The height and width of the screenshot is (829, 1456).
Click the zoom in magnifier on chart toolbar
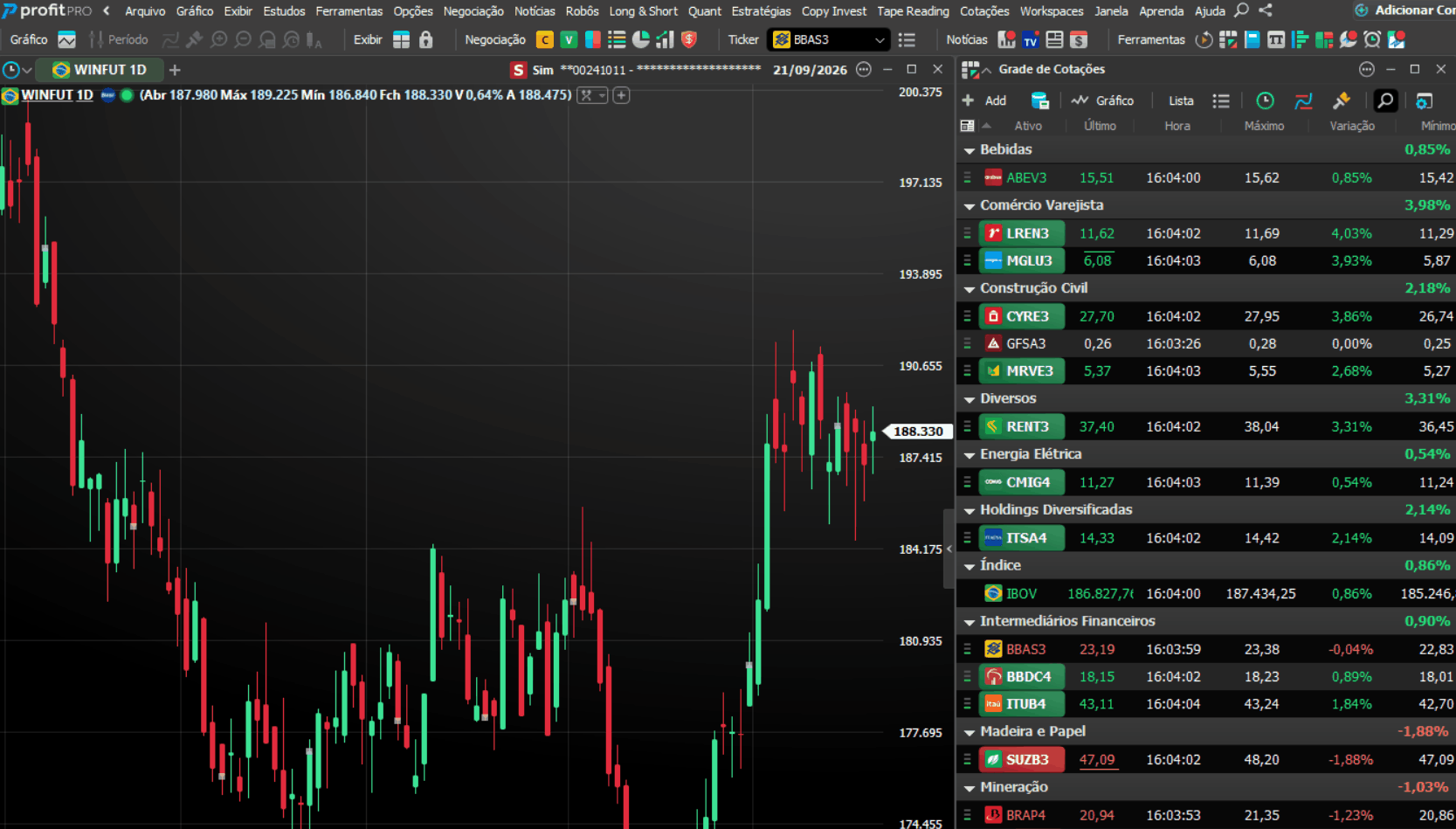click(x=219, y=39)
